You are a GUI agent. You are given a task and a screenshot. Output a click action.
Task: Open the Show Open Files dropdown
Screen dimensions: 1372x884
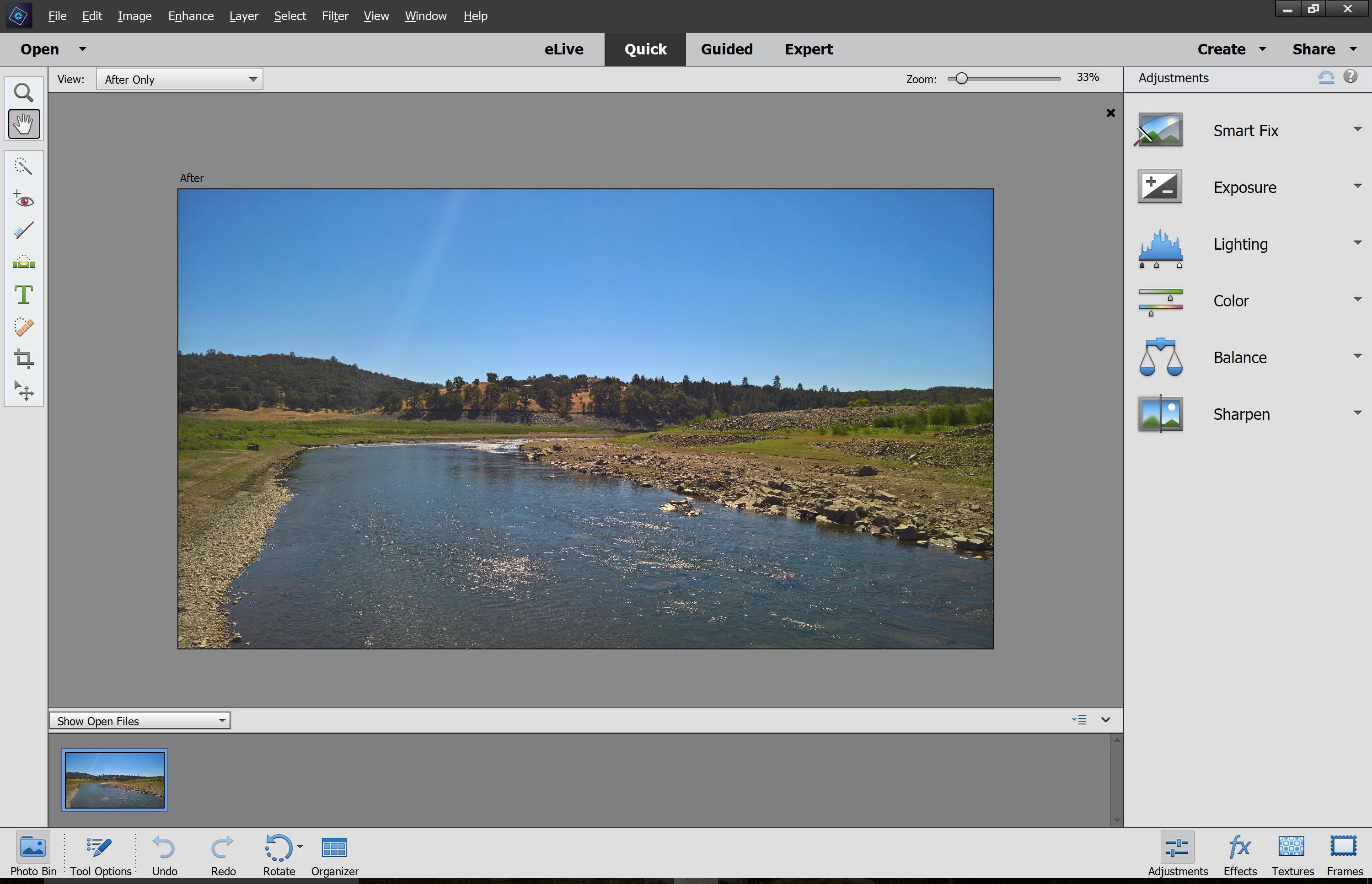pyautogui.click(x=140, y=720)
